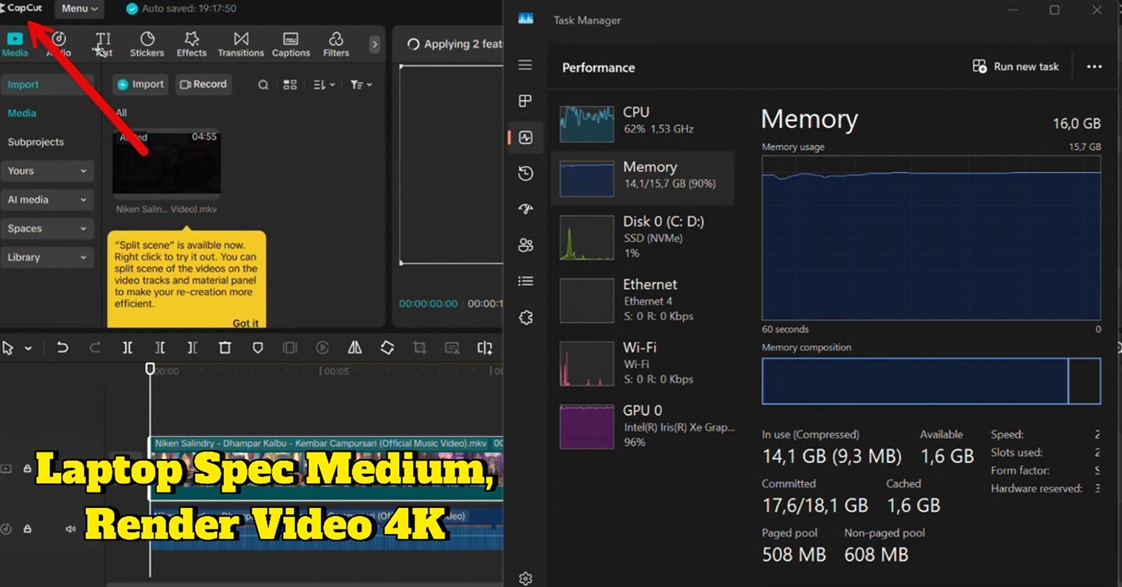Open the Filters panel in CapCut
Screen dimensions: 1122x587
tap(336, 44)
